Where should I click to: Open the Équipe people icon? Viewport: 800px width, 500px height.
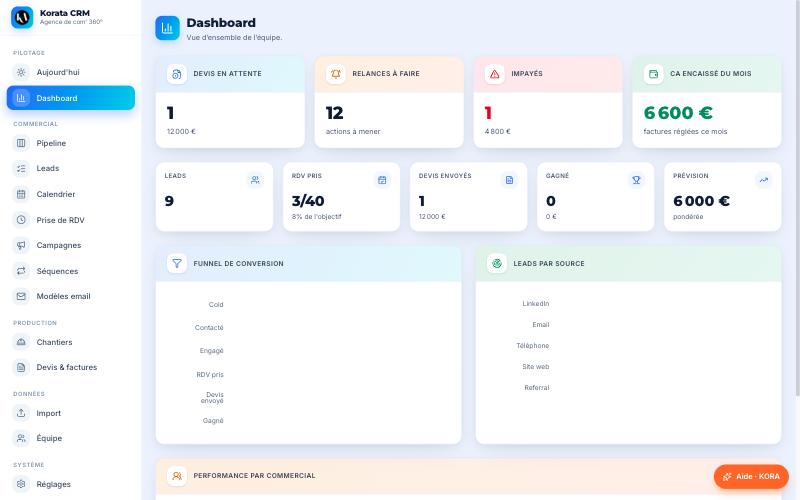21,438
